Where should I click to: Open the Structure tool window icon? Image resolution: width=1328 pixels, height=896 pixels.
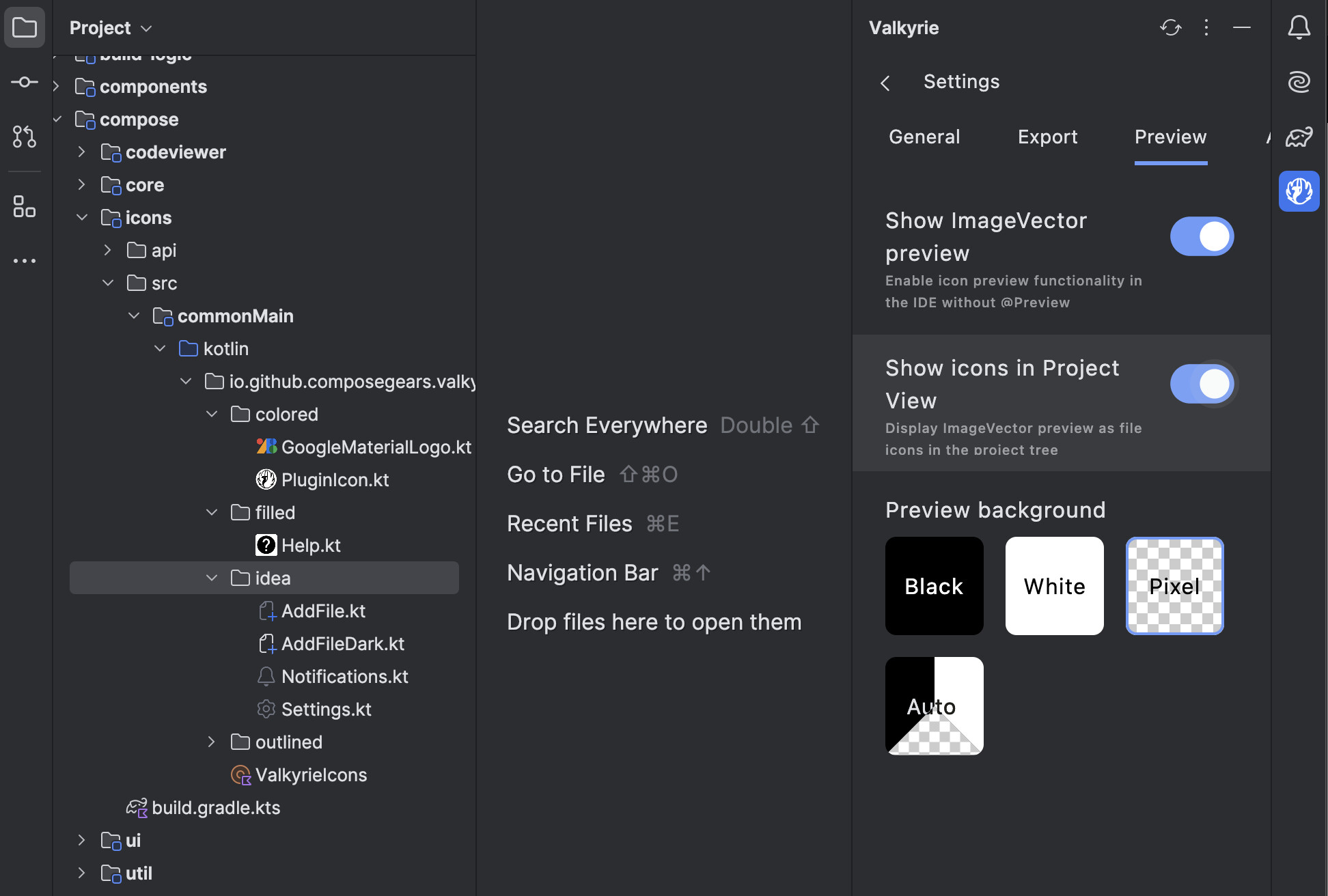pos(25,206)
